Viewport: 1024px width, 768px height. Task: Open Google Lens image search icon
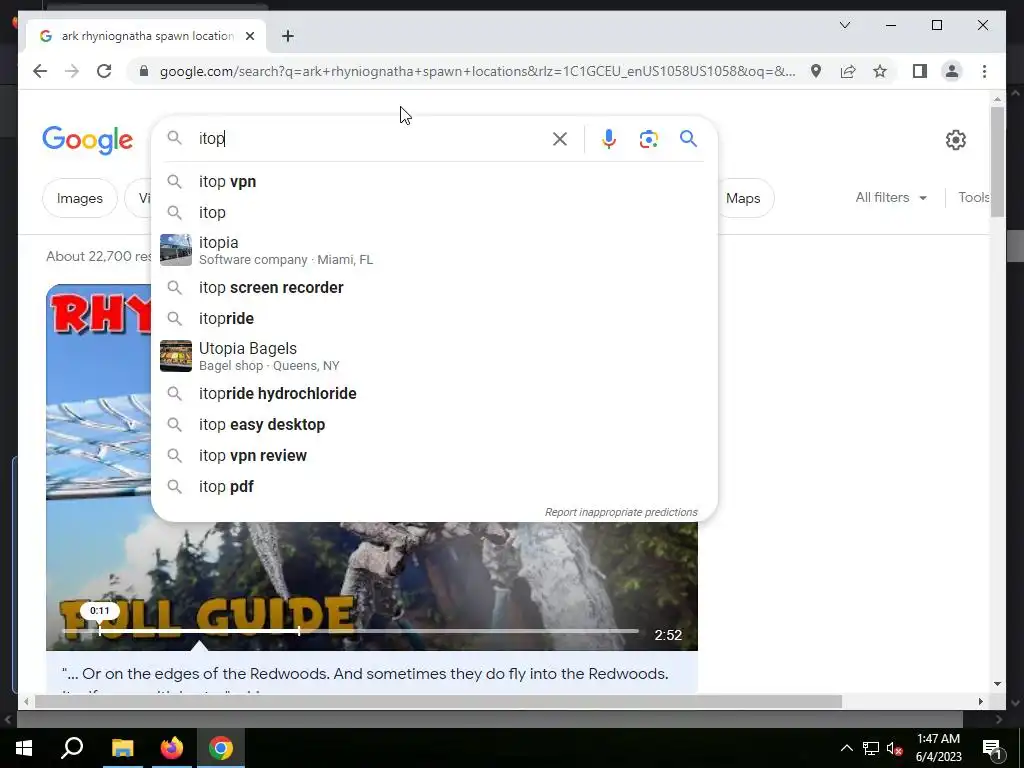click(648, 139)
